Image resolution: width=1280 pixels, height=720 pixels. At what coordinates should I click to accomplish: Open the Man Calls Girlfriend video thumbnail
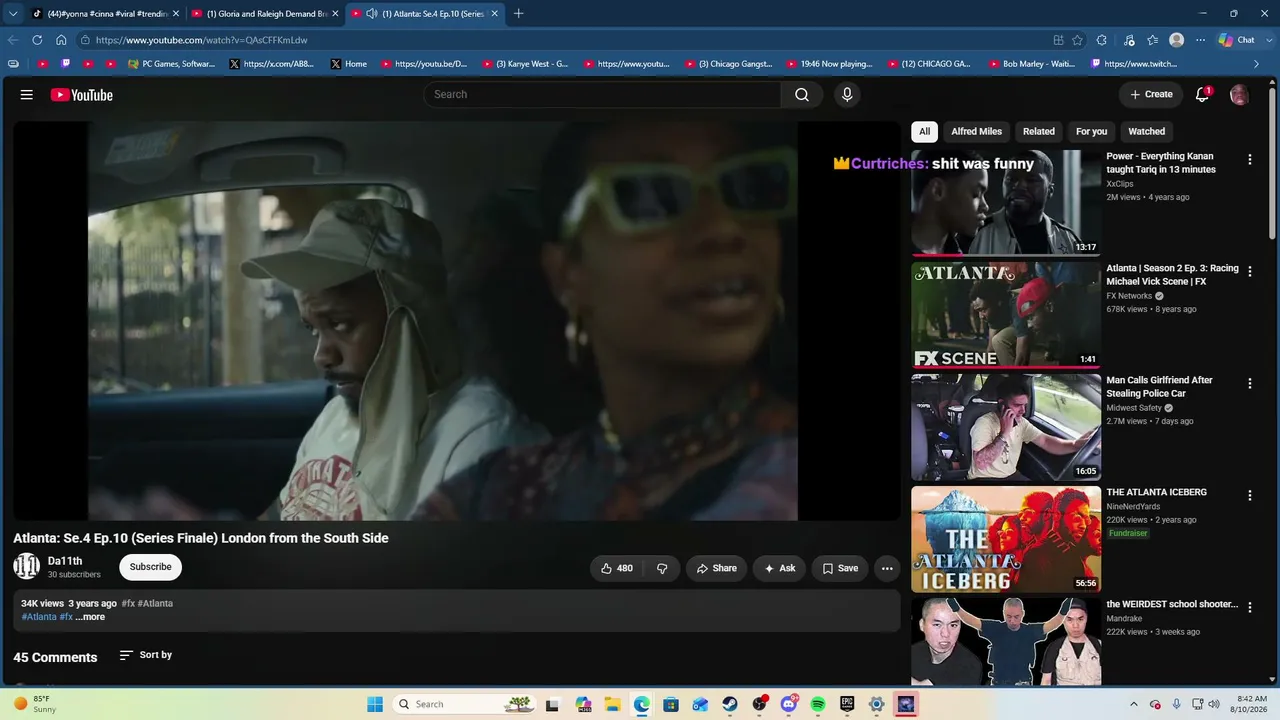click(1006, 427)
